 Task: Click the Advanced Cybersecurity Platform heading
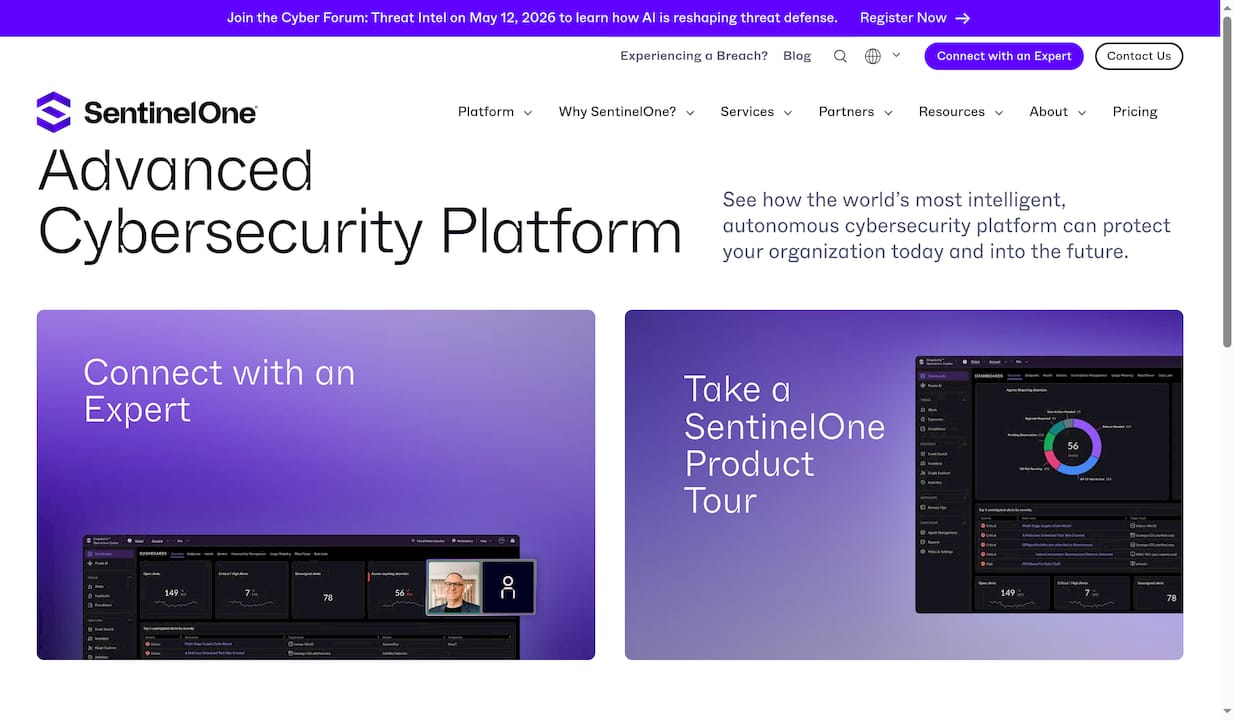(x=360, y=200)
